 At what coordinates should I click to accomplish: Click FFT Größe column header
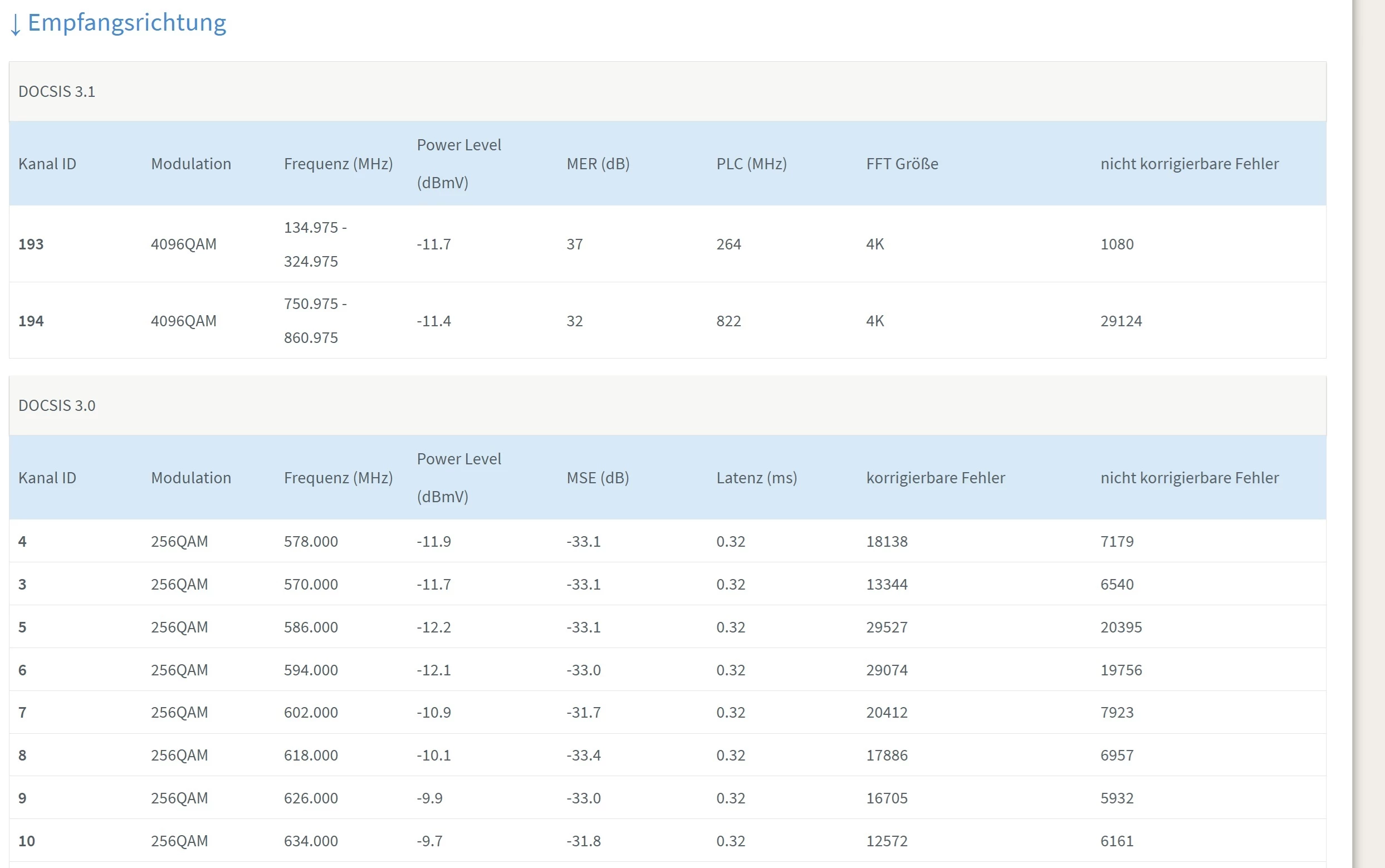point(902,164)
